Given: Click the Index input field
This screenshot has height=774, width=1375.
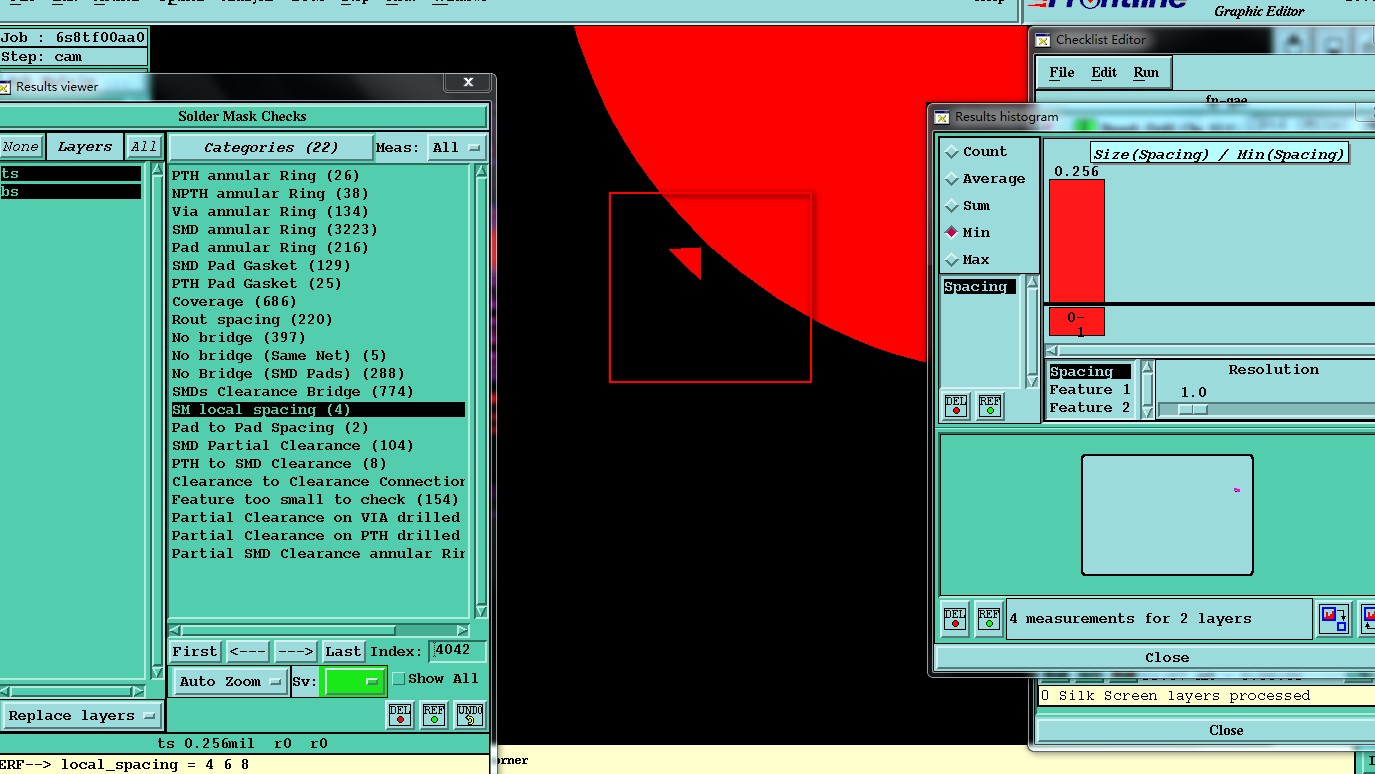Looking at the screenshot, I should click(x=458, y=651).
